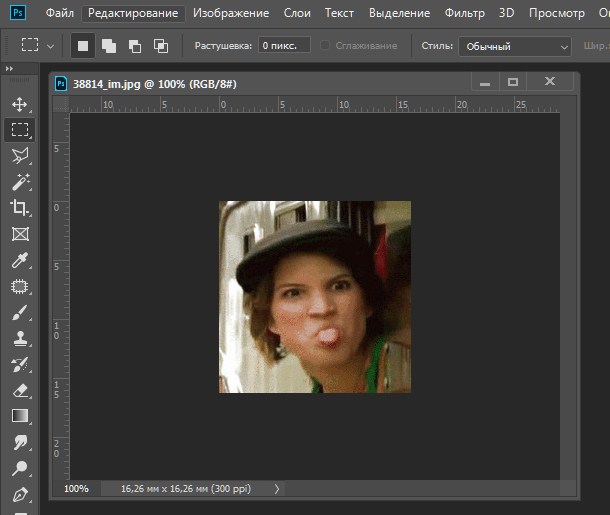
Task: Click the Photoshop logo icon
Action: (18, 12)
